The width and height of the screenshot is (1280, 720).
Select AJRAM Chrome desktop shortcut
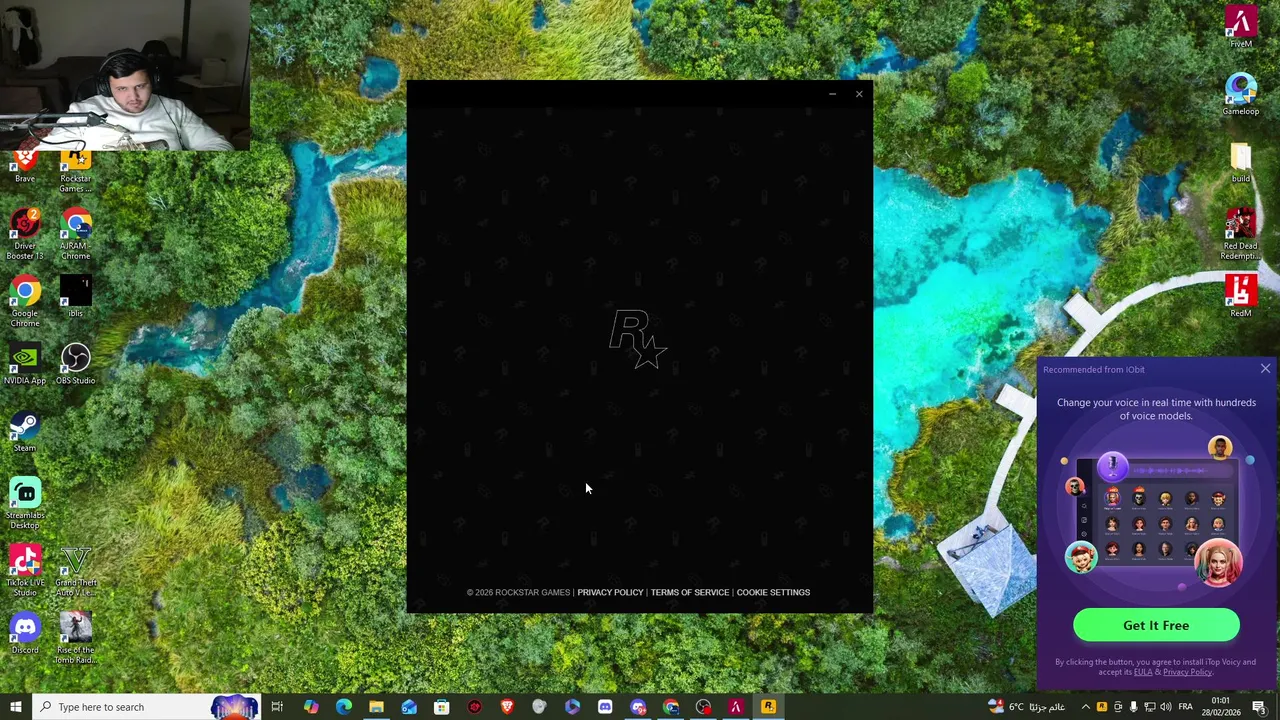[75, 234]
